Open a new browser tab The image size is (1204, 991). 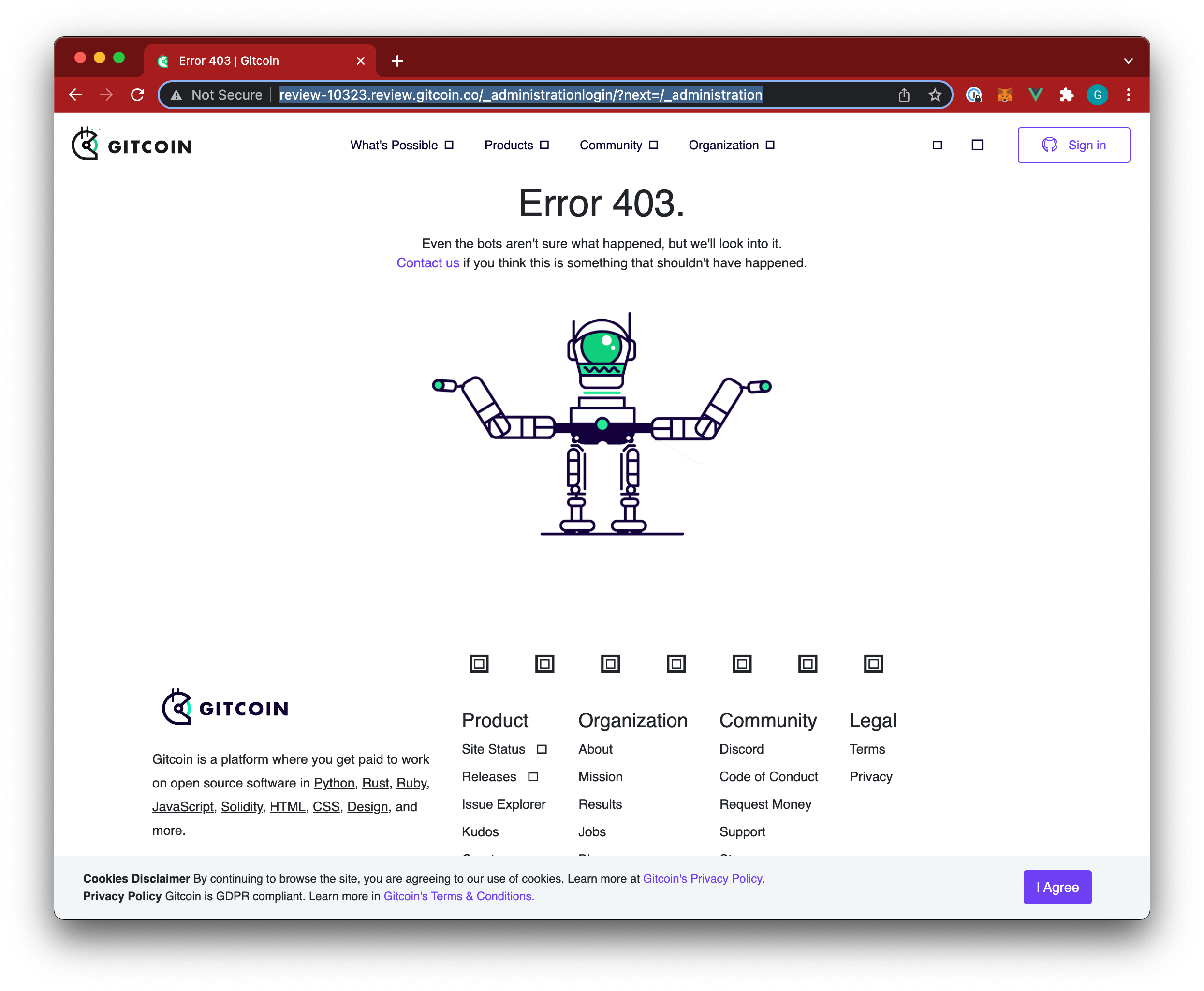click(x=397, y=60)
